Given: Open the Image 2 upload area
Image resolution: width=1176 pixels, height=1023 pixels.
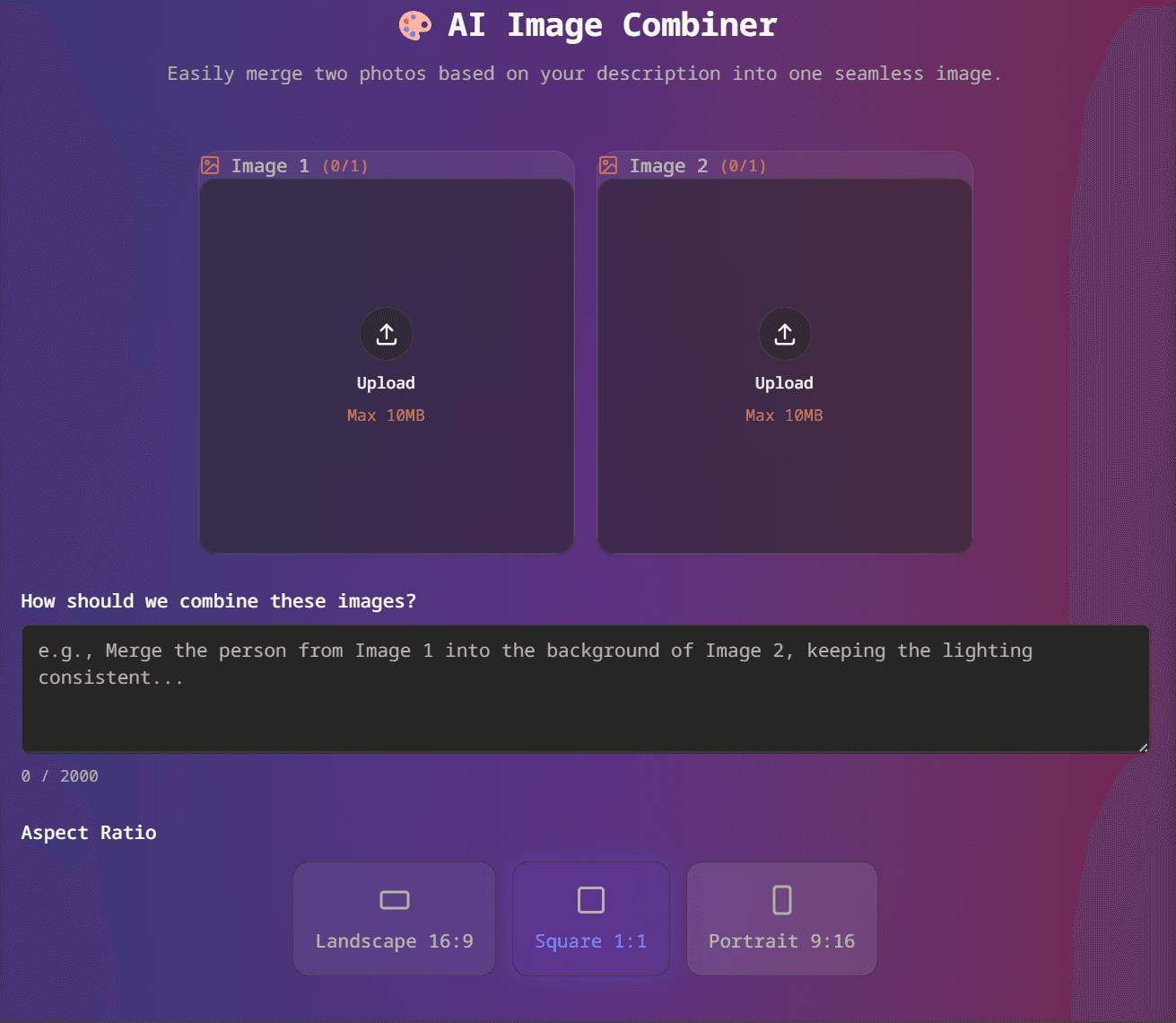Looking at the screenshot, I should point(784,363).
